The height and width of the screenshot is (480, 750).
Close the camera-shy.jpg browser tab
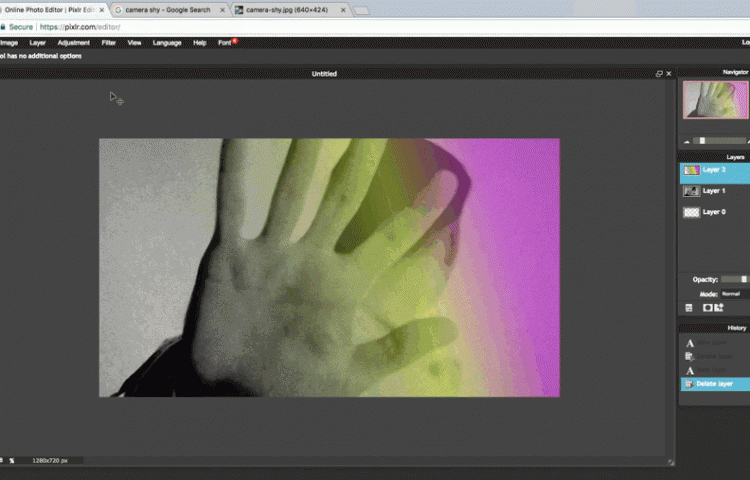tap(343, 10)
